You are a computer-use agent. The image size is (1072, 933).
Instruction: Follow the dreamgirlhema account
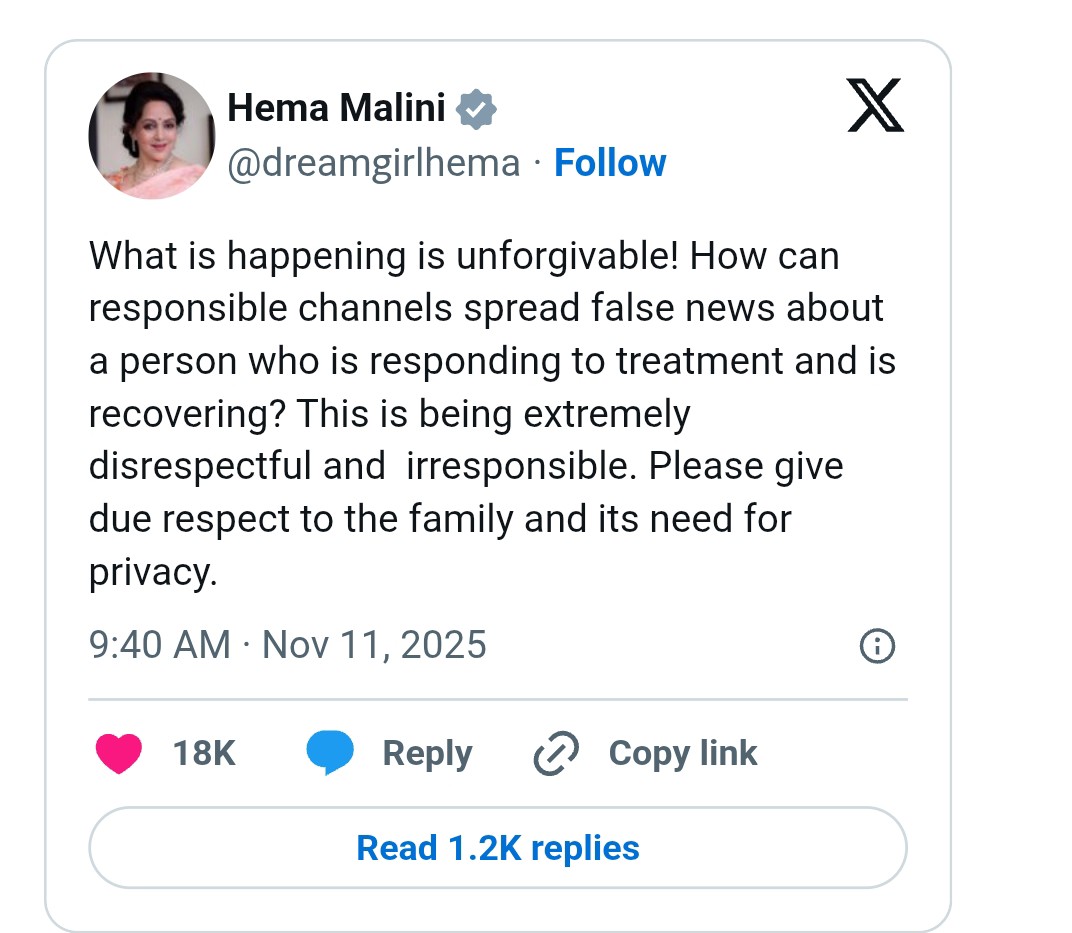click(610, 163)
